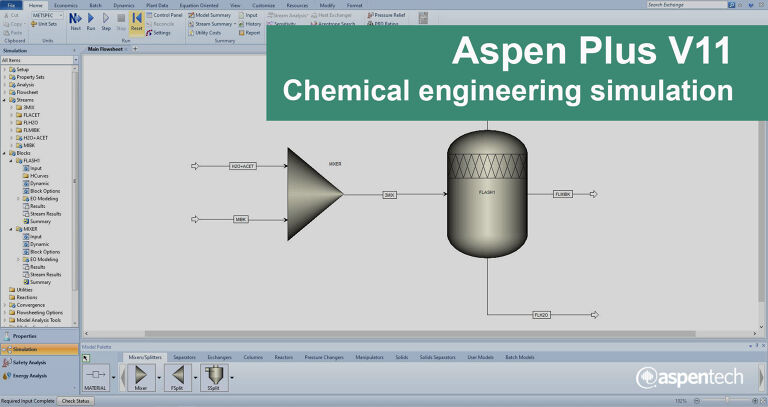This screenshot has height=407, width=768.
Task: Click the selection pointer icon in Model Palette
Action: 86,358
